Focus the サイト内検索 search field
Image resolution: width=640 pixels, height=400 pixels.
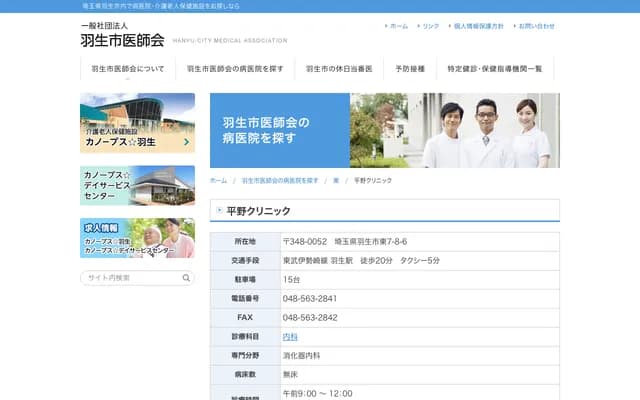[130, 278]
